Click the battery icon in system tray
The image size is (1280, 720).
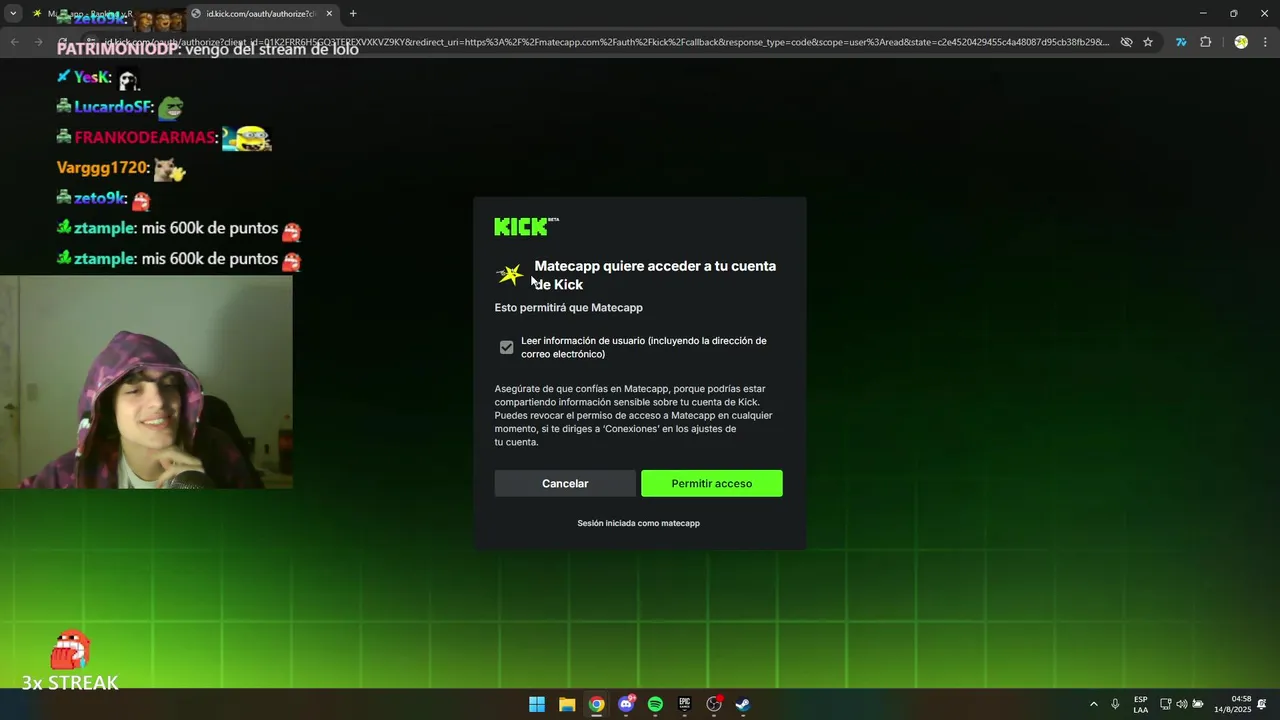pyautogui.click(x=1198, y=704)
